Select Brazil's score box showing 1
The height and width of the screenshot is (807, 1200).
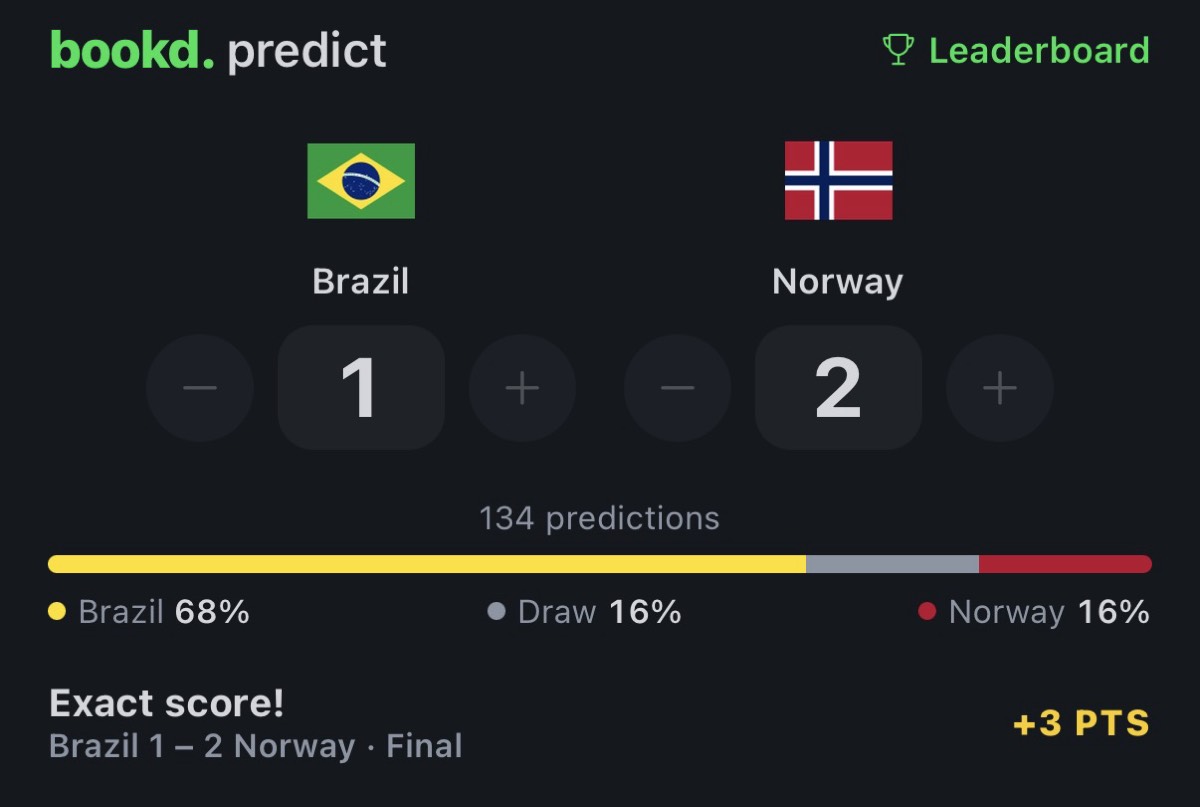[361, 388]
